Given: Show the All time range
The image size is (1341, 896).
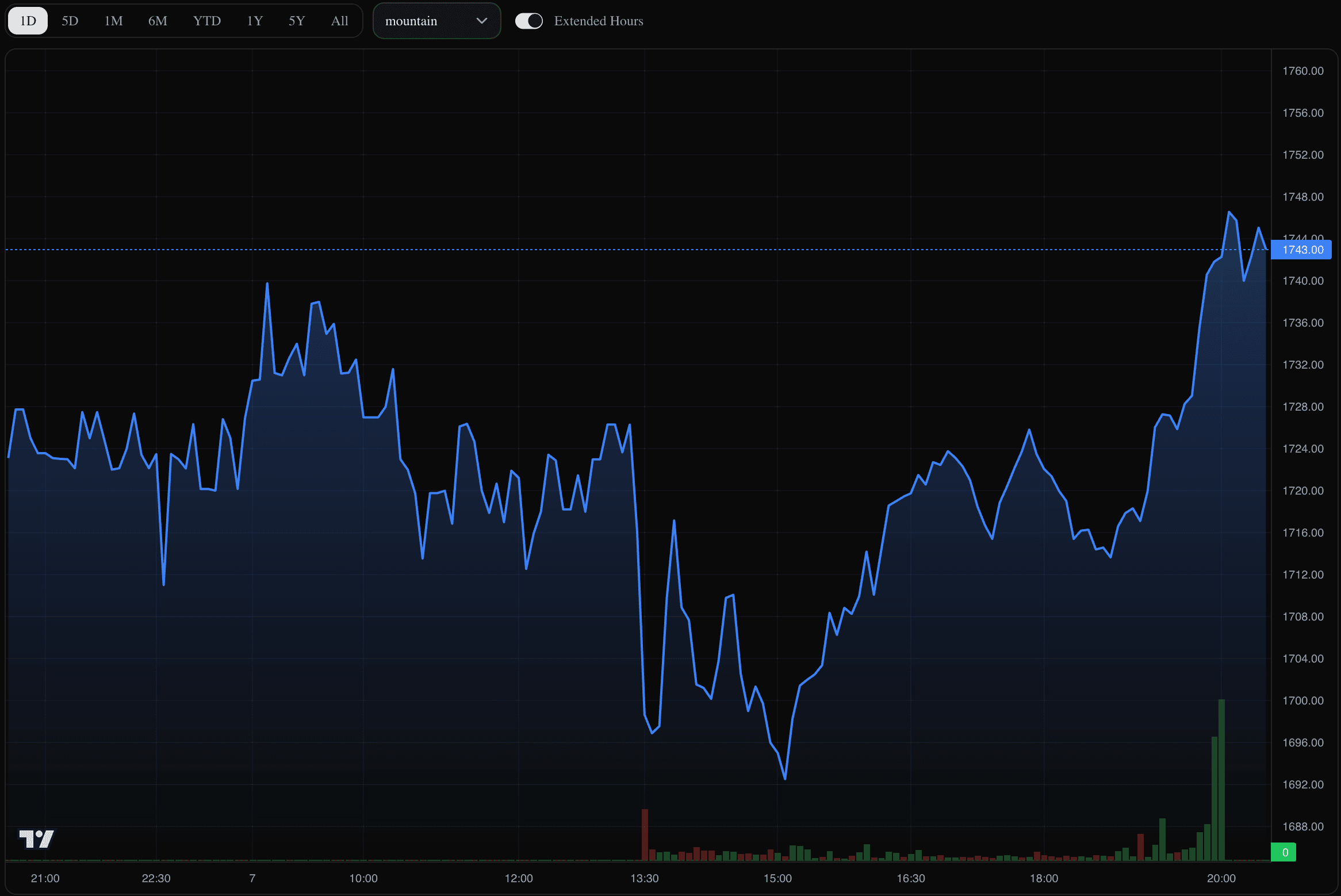Looking at the screenshot, I should [x=340, y=21].
